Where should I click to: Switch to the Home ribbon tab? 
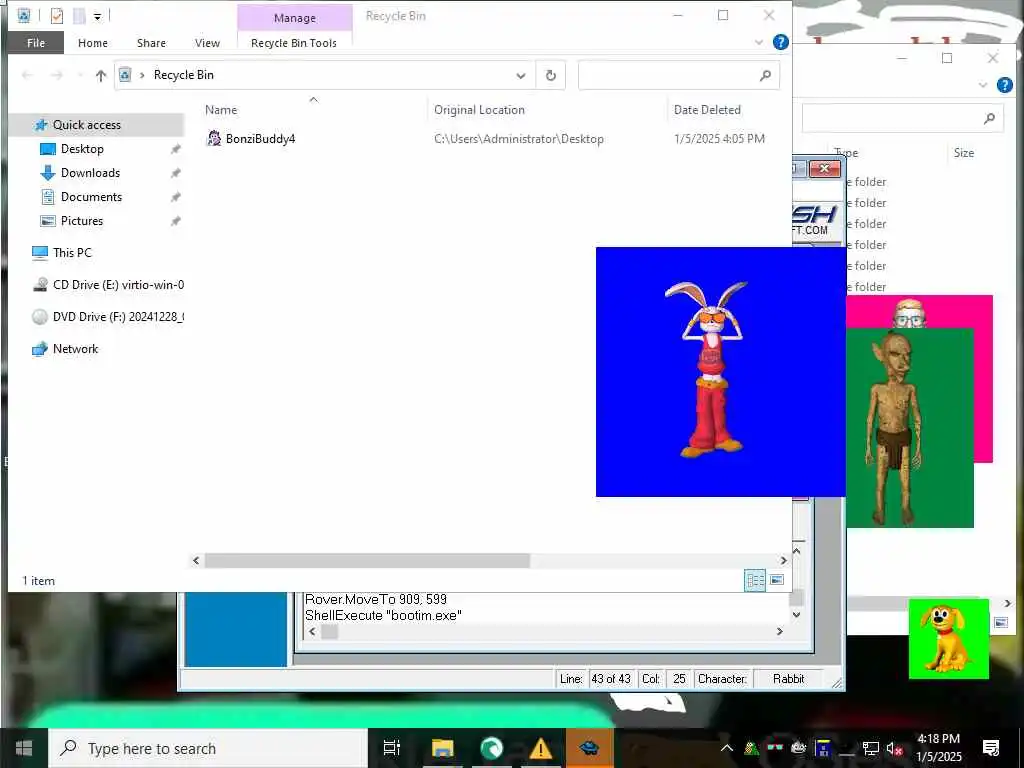(x=93, y=43)
